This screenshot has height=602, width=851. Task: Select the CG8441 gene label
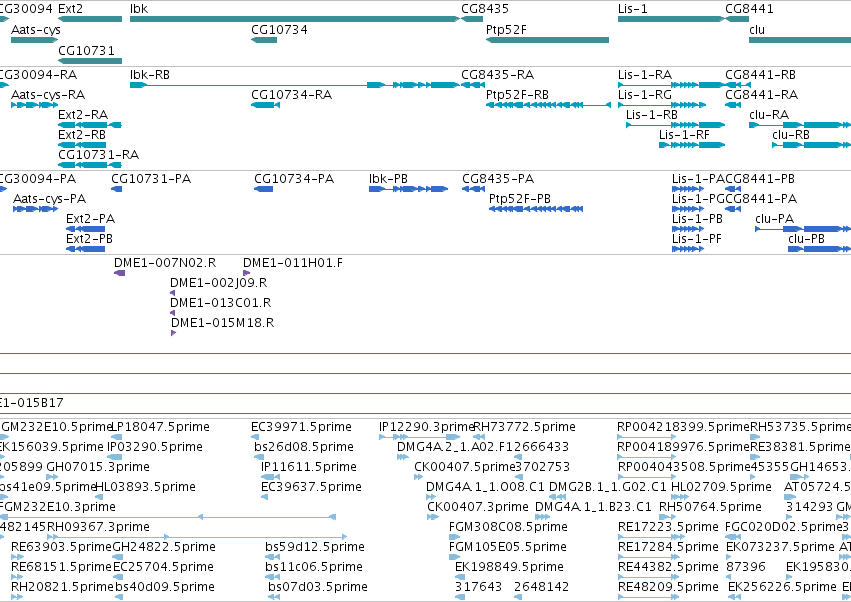tap(749, 9)
